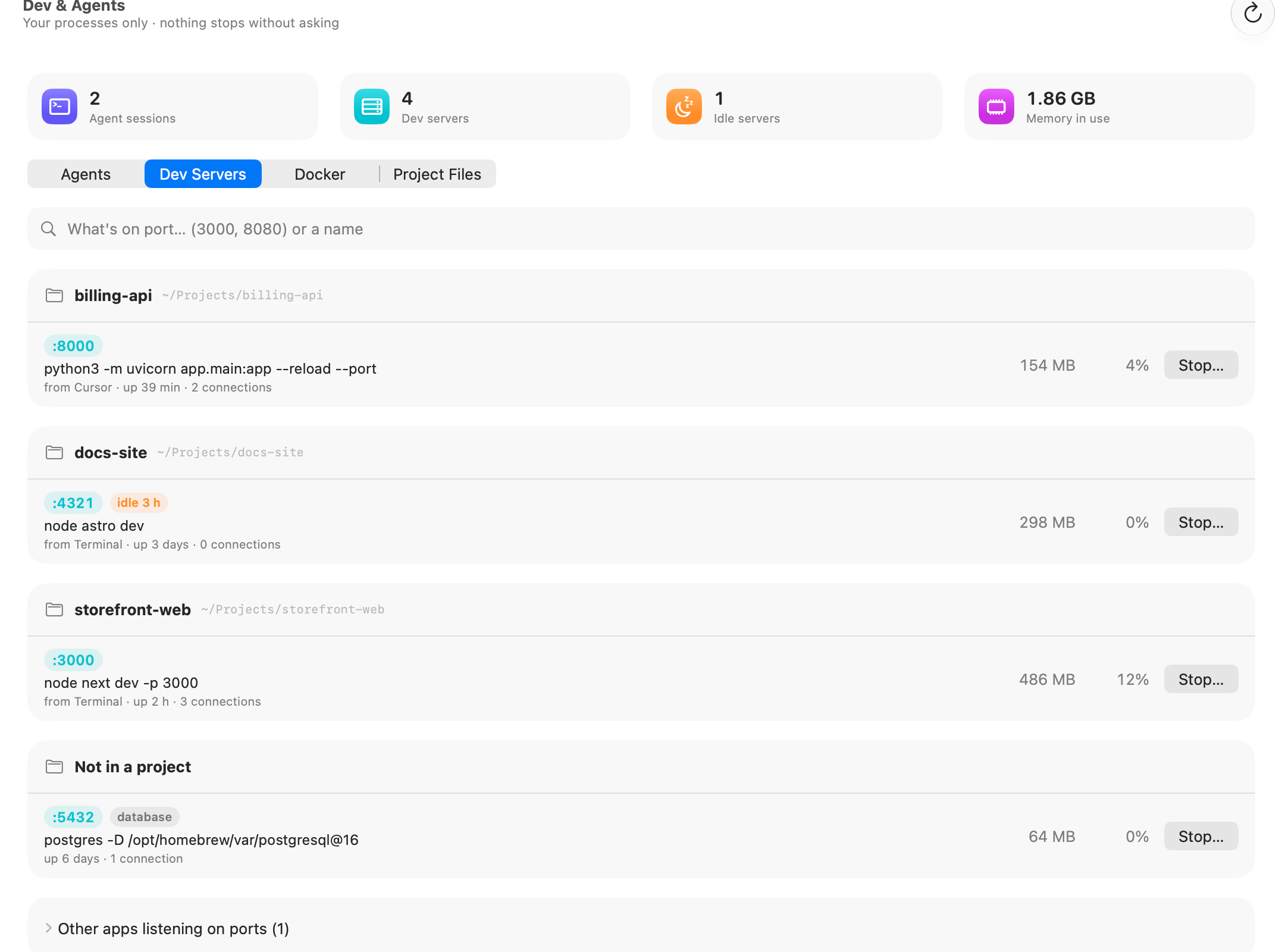
Task: Click the docs-site project name
Action: pos(111,452)
